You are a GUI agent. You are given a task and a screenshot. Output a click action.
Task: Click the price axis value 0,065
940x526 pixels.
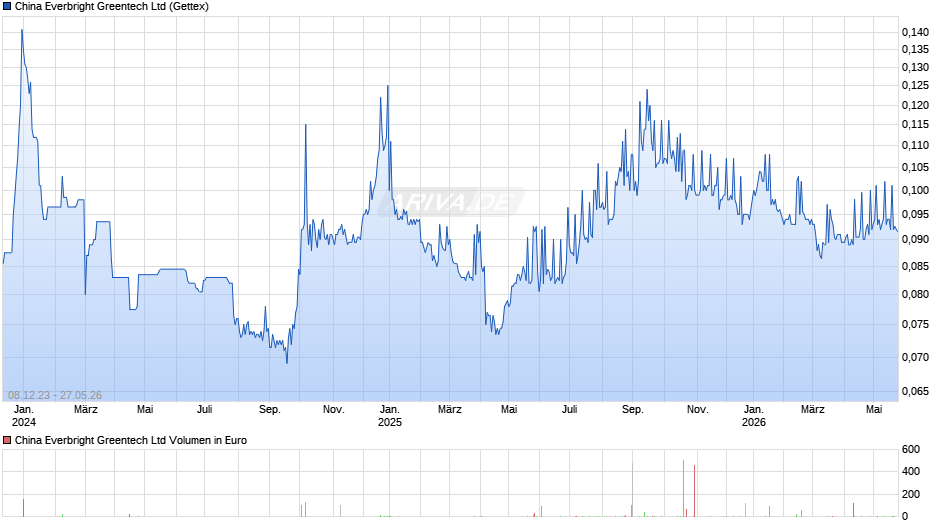[x=915, y=392]
